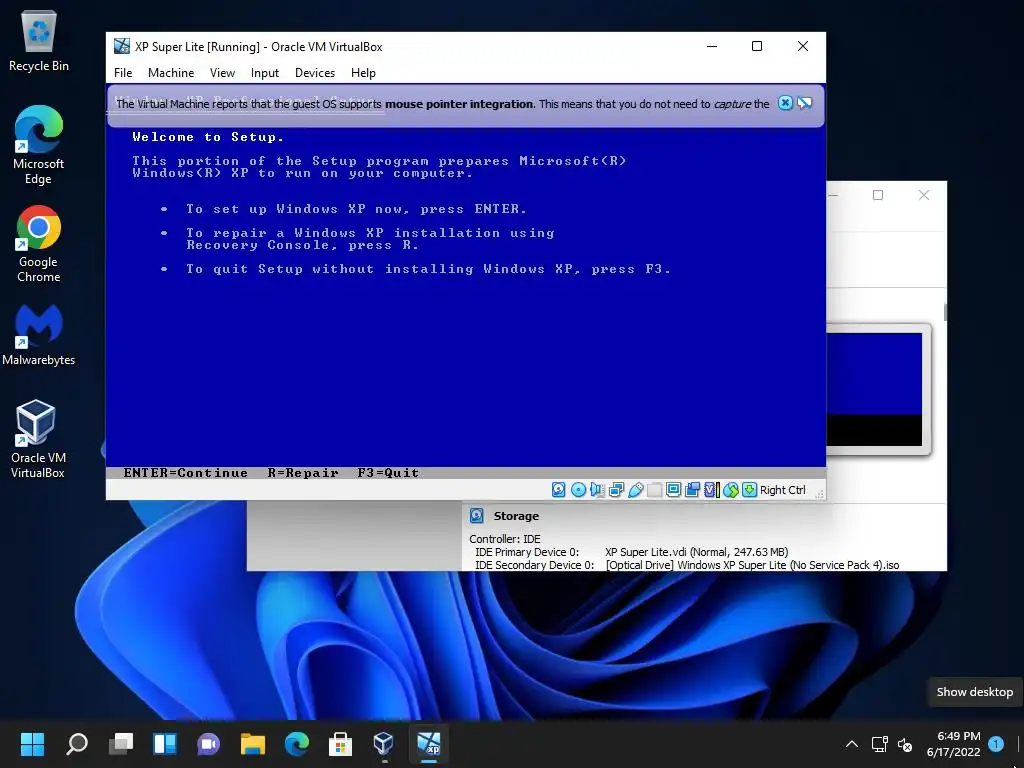Click the keyboard capture arrow icon

coord(749,490)
